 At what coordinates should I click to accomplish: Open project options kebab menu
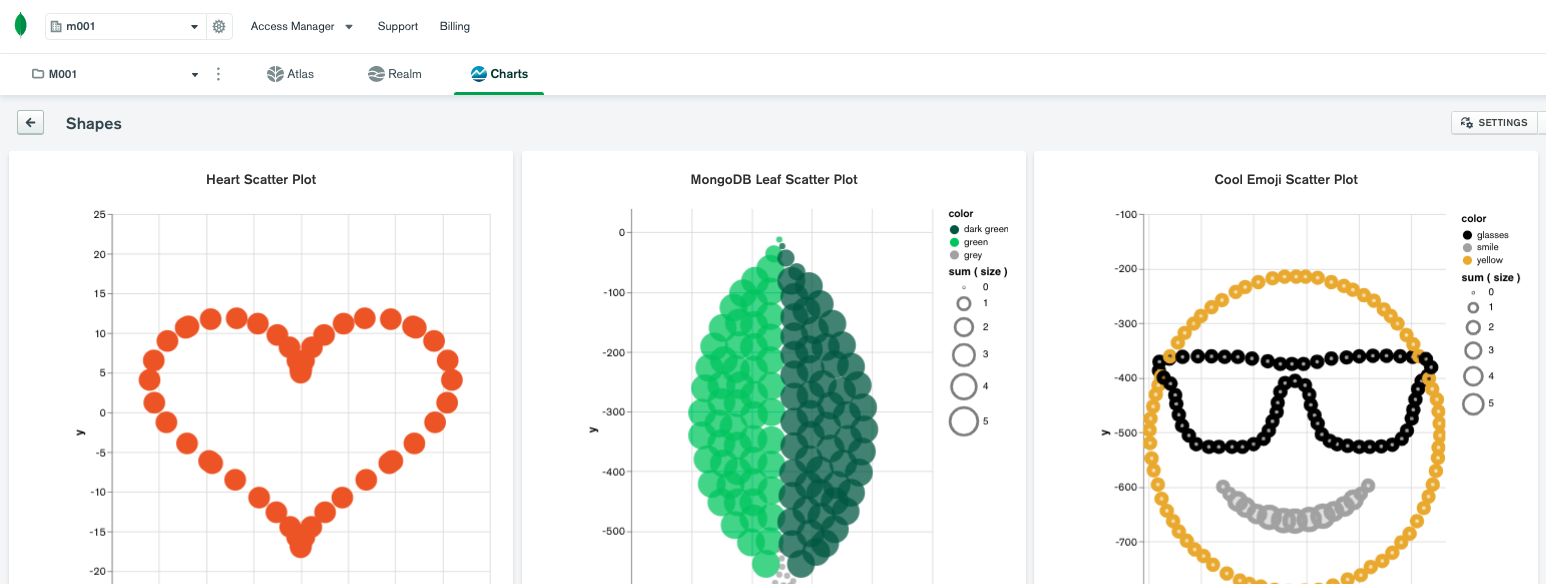[x=219, y=74]
